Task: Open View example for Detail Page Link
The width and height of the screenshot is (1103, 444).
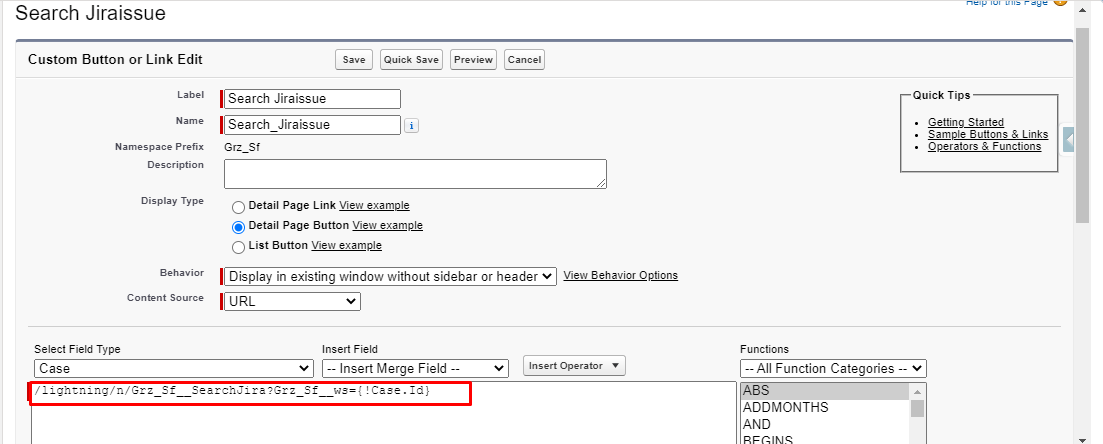Action: [x=374, y=205]
